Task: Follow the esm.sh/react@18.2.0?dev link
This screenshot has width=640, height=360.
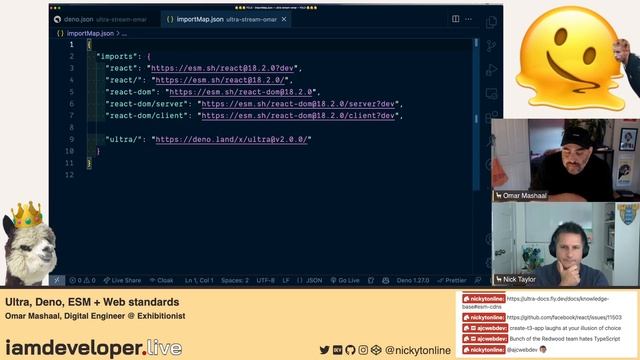Action: pyautogui.click(x=222, y=68)
